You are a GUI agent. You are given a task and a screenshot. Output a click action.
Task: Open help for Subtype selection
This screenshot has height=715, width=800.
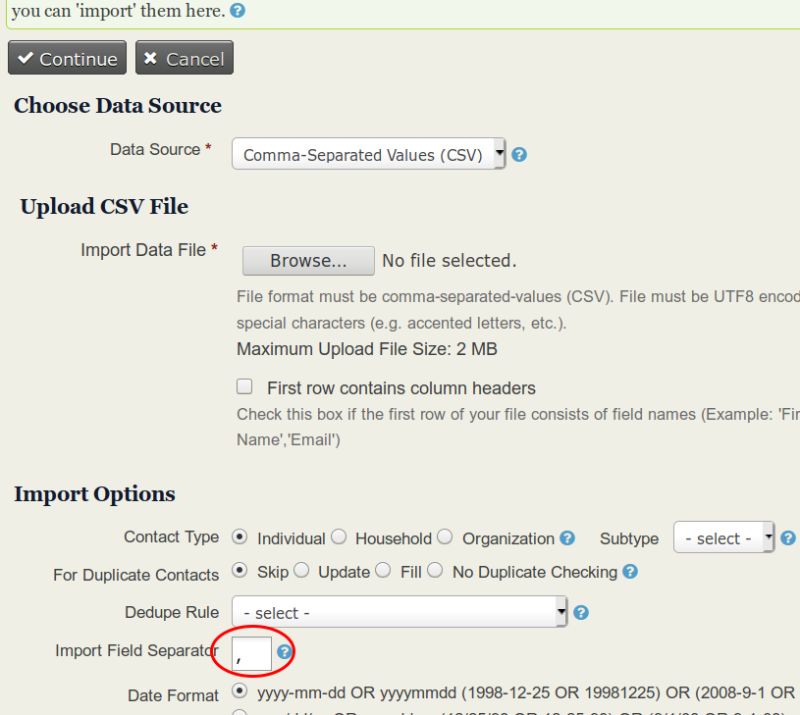tap(787, 538)
